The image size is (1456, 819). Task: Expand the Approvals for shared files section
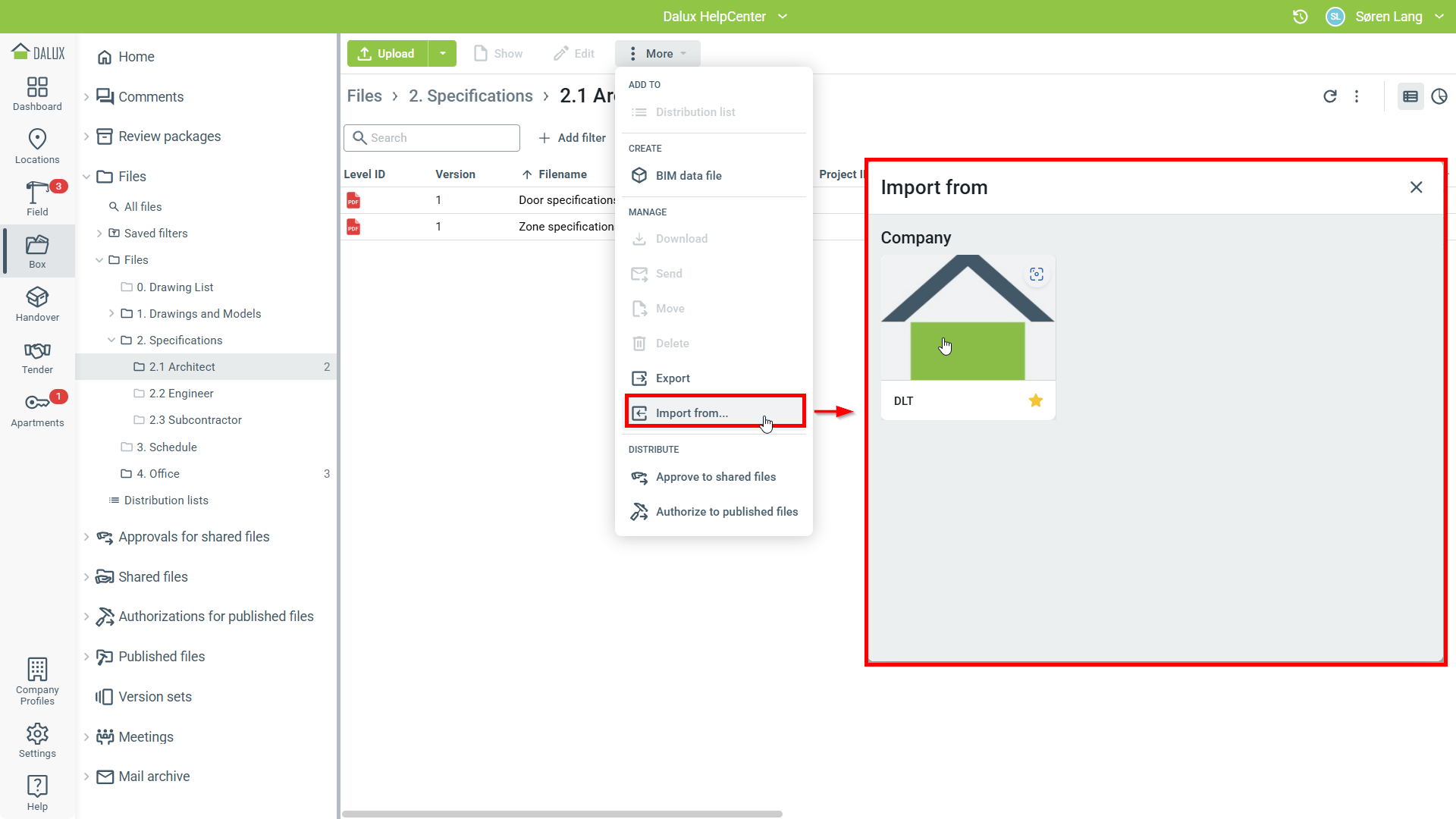click(86, 537)
